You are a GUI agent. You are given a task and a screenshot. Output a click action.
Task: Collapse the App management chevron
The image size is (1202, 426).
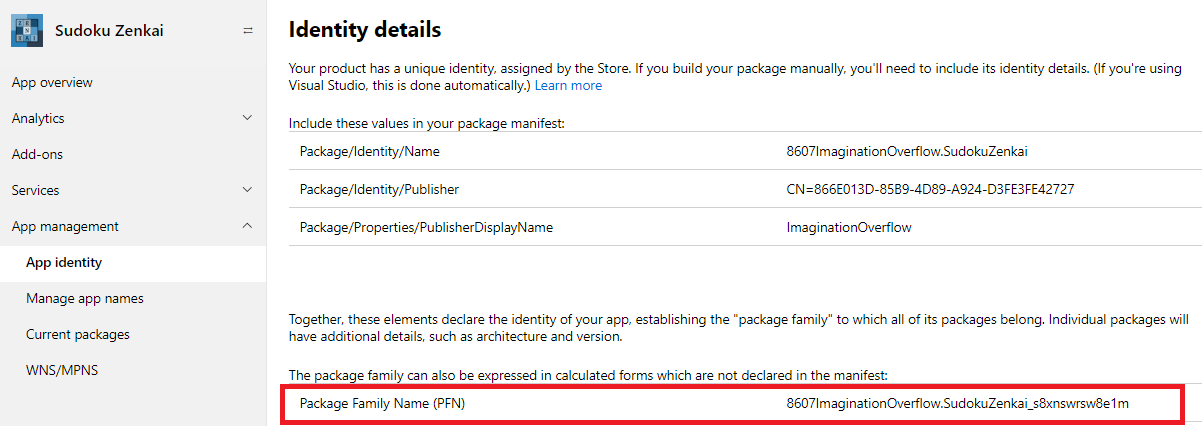248,226
